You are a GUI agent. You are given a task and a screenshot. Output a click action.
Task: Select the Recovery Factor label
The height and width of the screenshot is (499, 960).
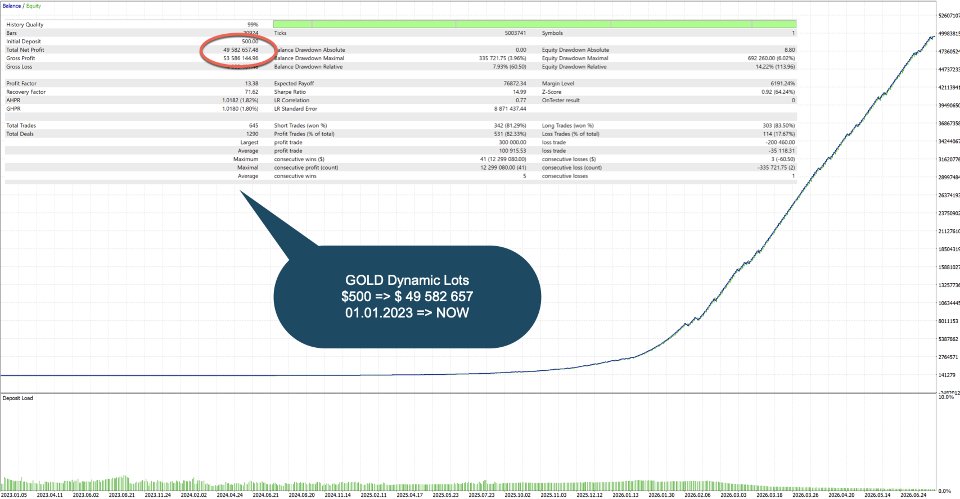[26, 92]
